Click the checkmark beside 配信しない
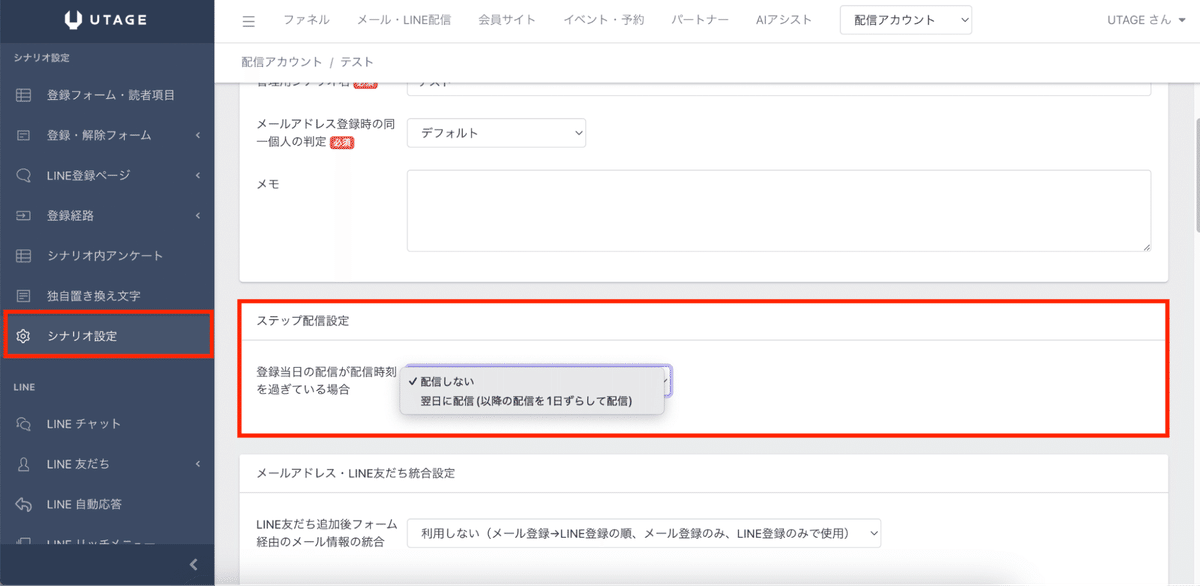This screenshot has width=1200, height=586. [412, 381]
